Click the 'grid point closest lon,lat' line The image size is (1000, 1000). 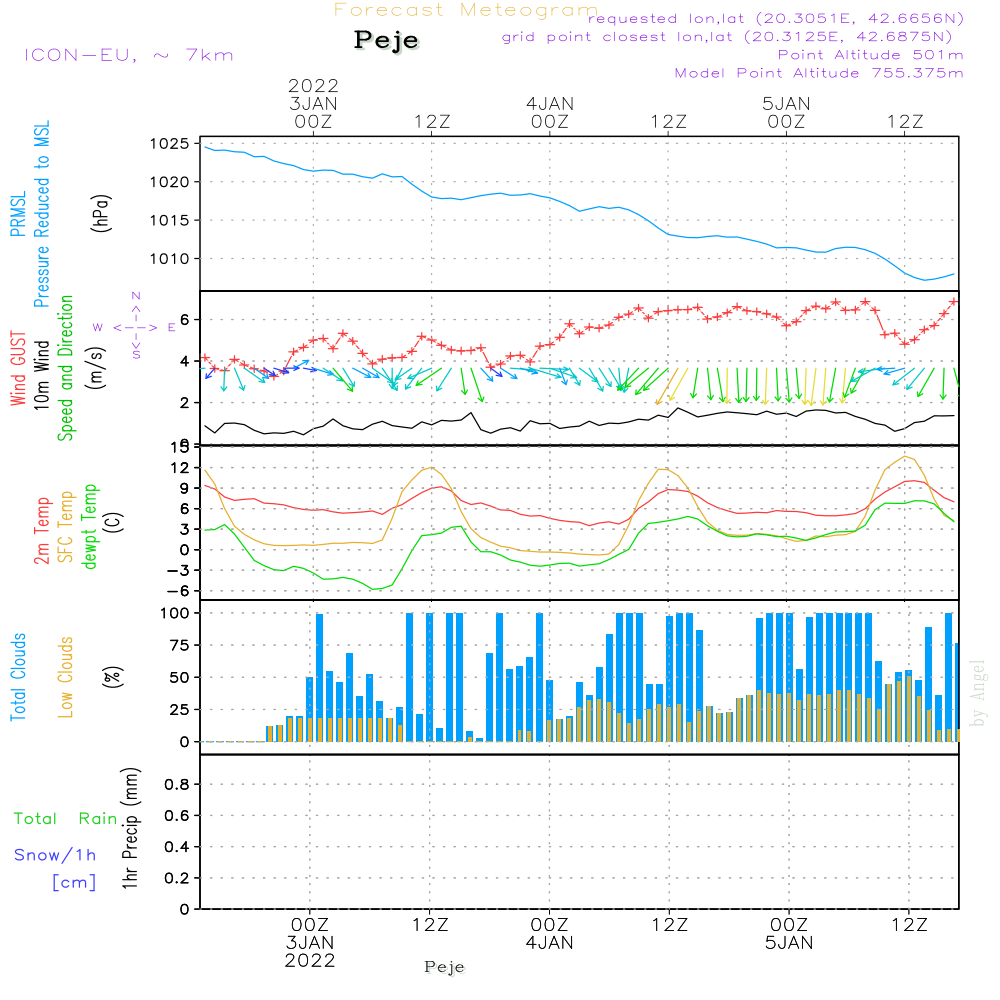pos(727,36)
